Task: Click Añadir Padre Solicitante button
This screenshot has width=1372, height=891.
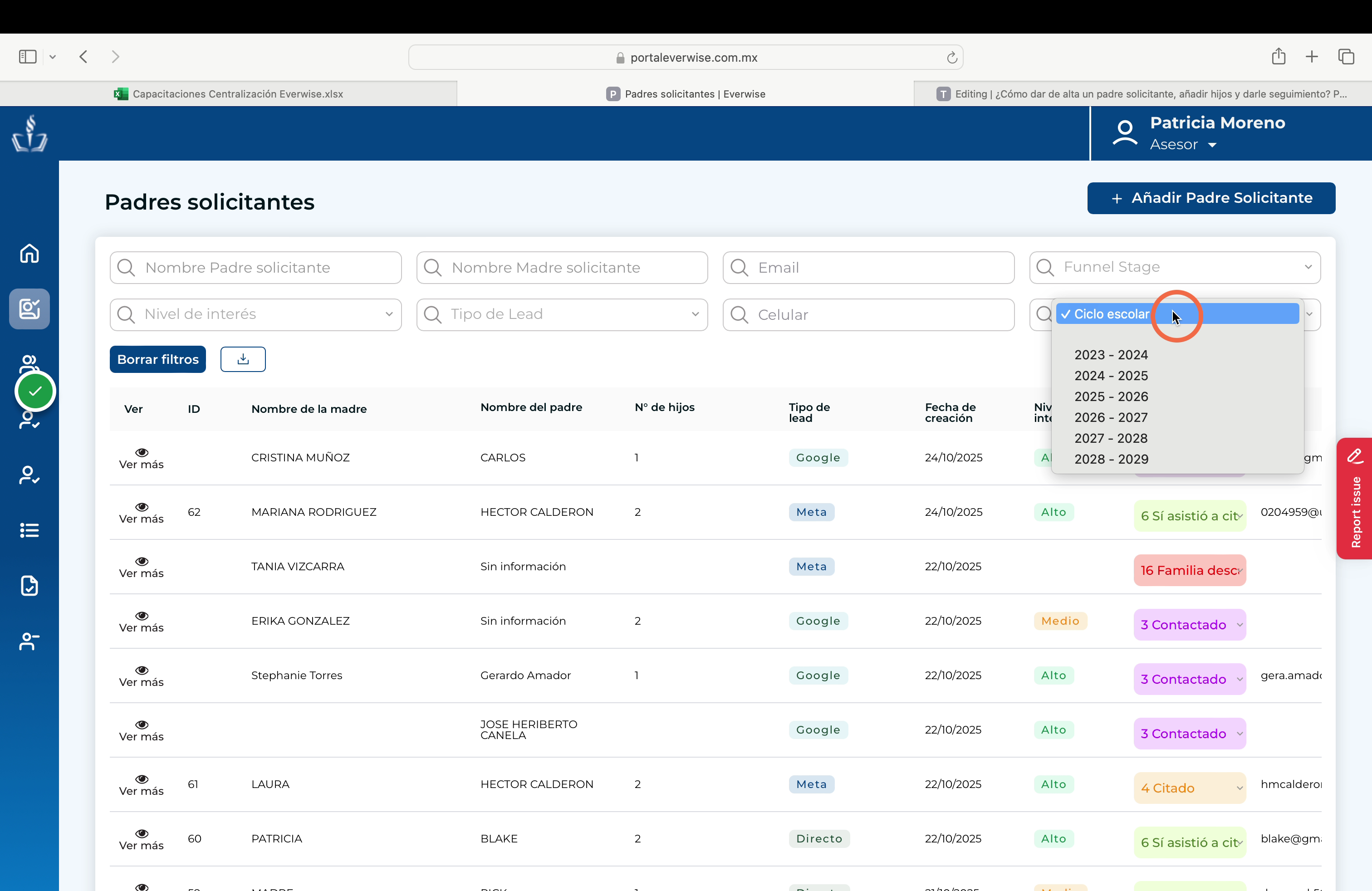Action: (1211, 198)
